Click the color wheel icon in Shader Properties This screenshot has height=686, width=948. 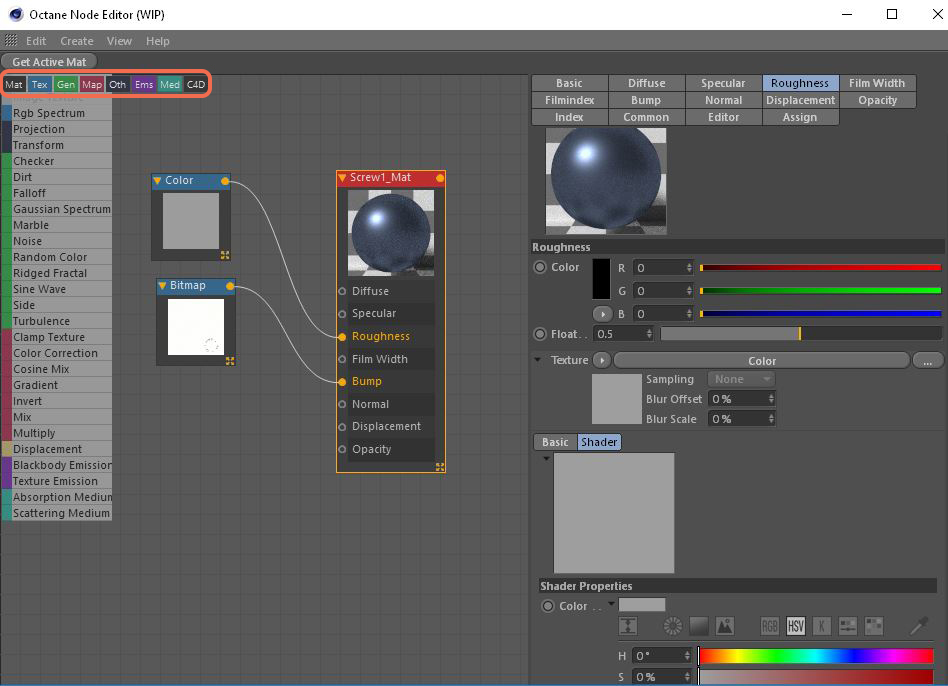click(x=671, y=625)
